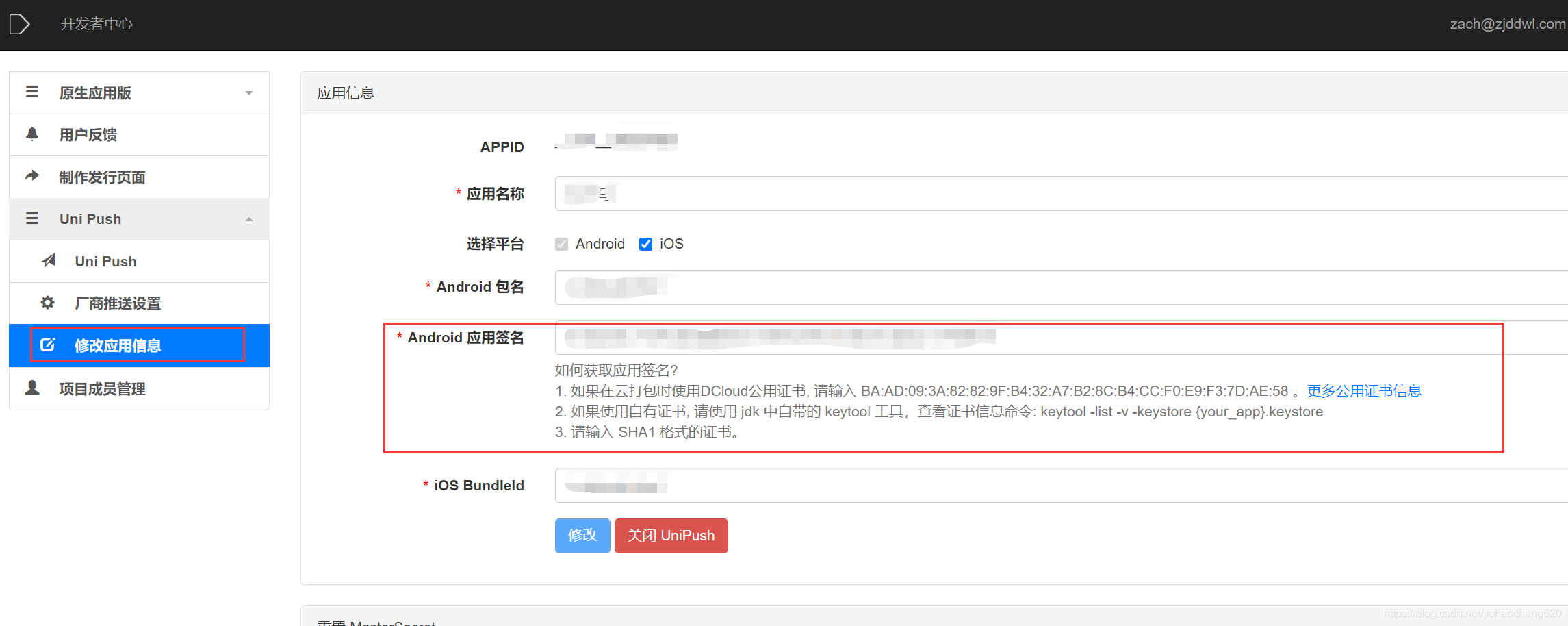Open the 制作发行页面 menu item
This screenshot has width=1568, height=626.
point(139,177)
